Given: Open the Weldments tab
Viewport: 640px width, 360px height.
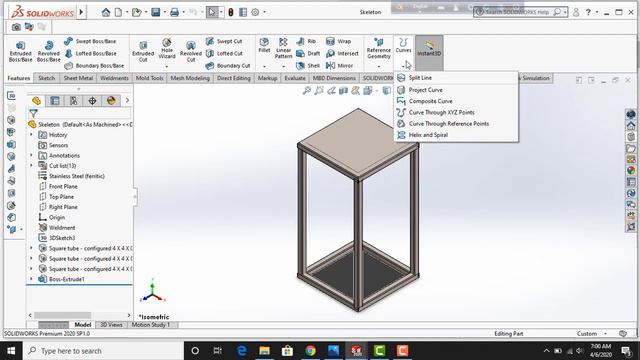Looking at the screenshot, I should (114, 78).
